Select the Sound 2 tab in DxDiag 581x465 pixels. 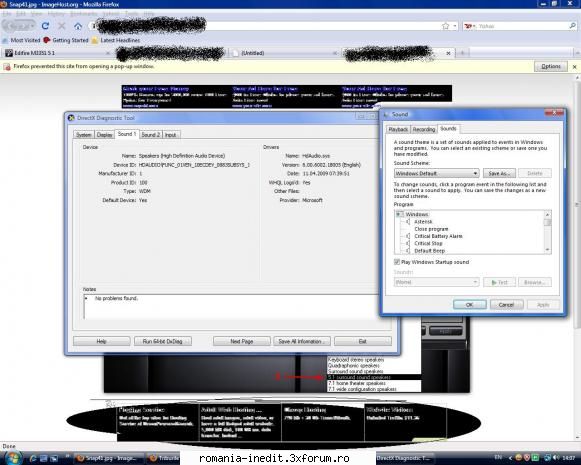pyautogui.click(x=150, y=135)
